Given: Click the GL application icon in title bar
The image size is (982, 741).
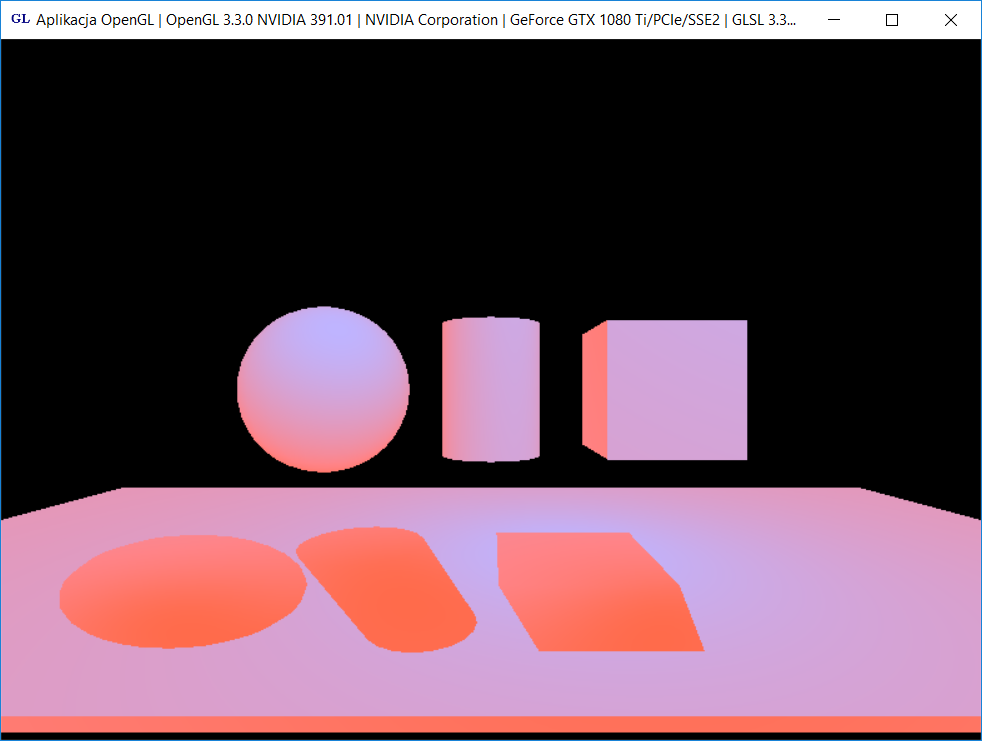Looking at the screenshot, I should [x=19, y=19].
